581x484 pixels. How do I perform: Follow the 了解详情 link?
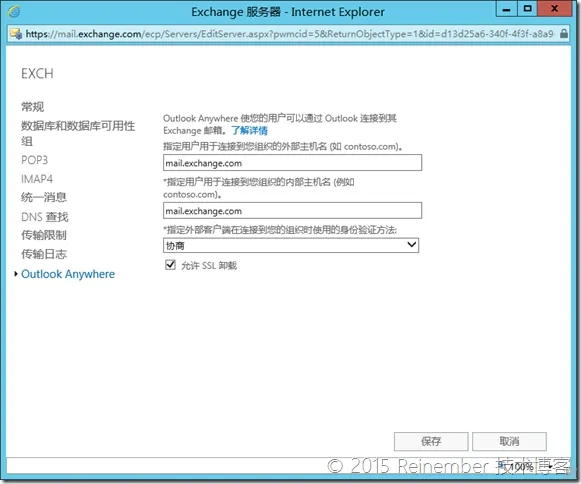[249, 130]
